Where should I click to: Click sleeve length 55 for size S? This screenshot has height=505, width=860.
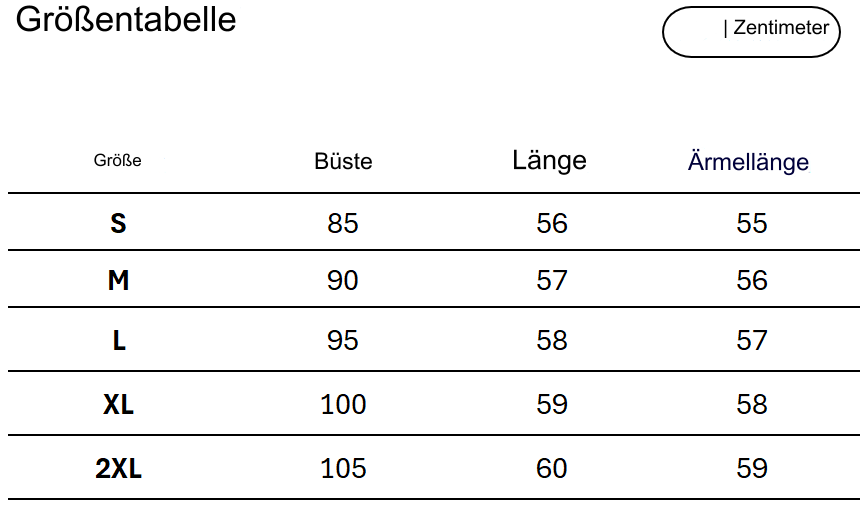(x=751, y=223)
